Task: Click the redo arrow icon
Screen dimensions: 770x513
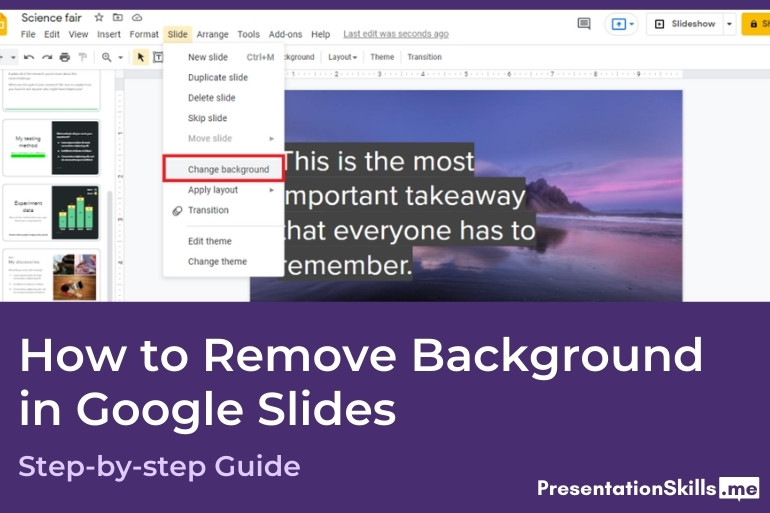Action: click(47, 57)
